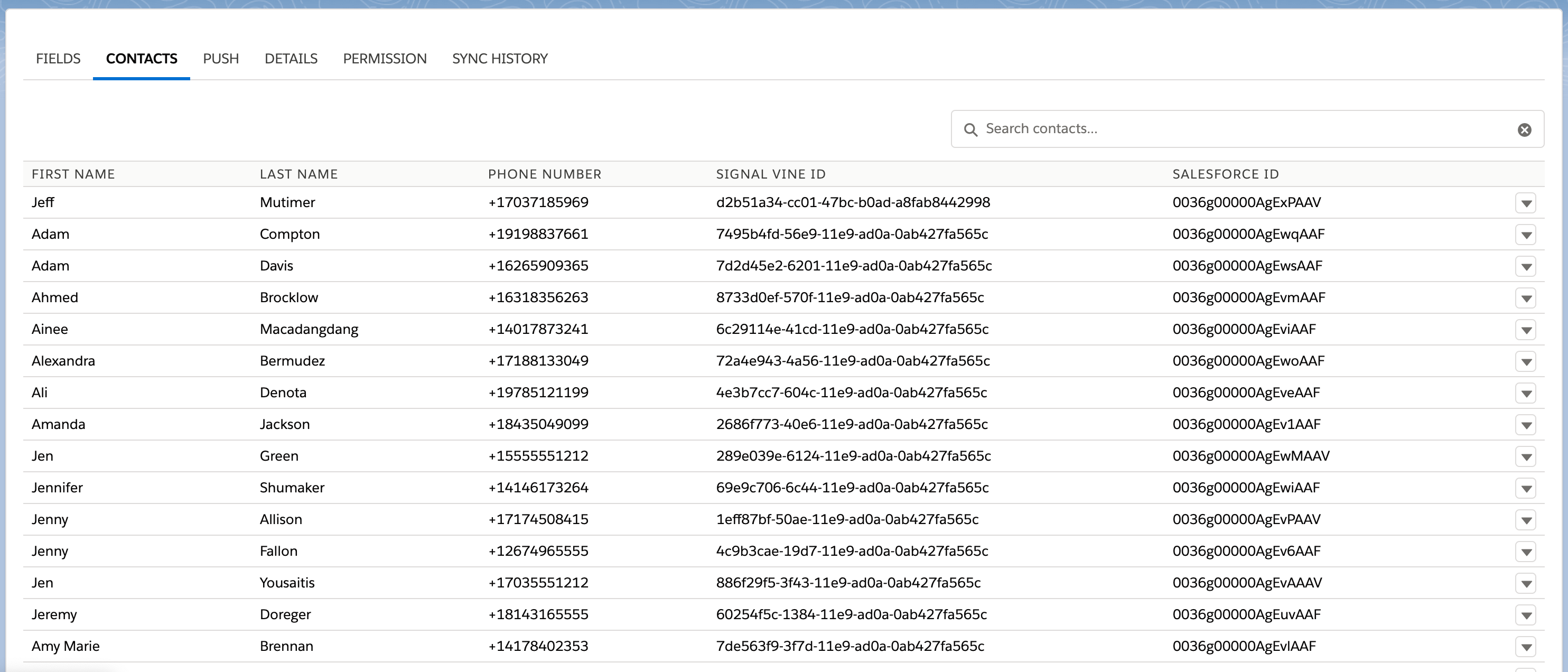
Task: Show actions for Jen Green
Action: coord(1525,456)
